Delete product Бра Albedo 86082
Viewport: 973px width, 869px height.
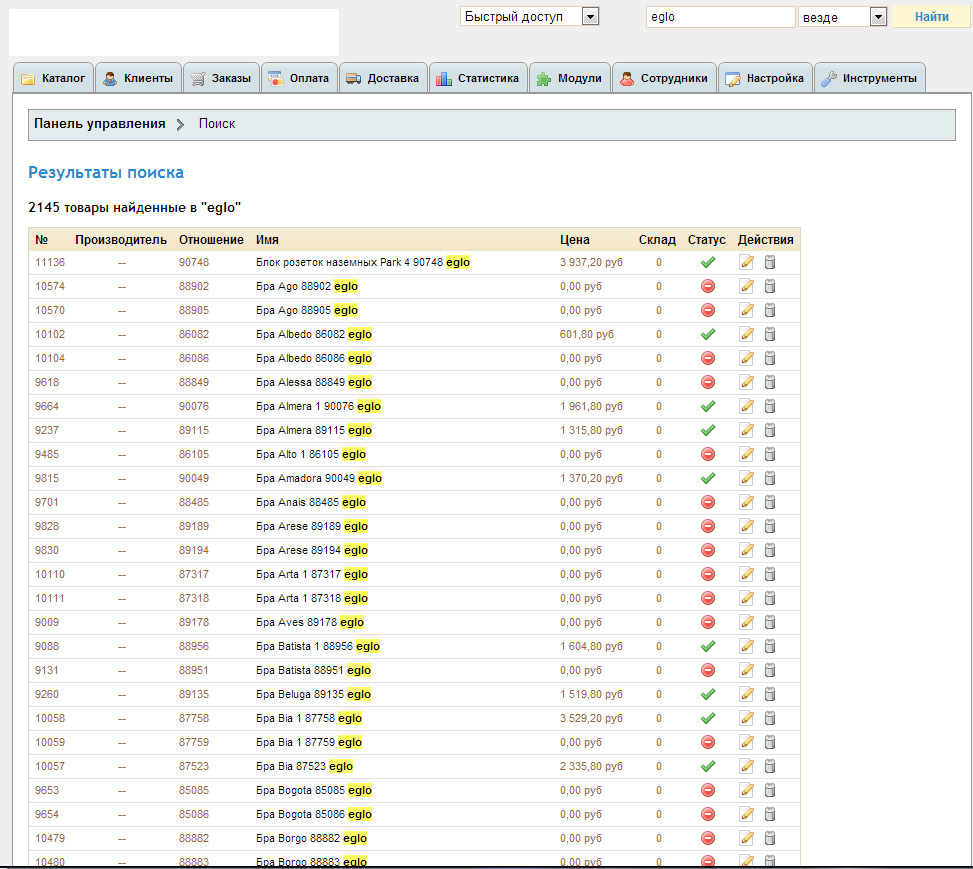[770, 335]
